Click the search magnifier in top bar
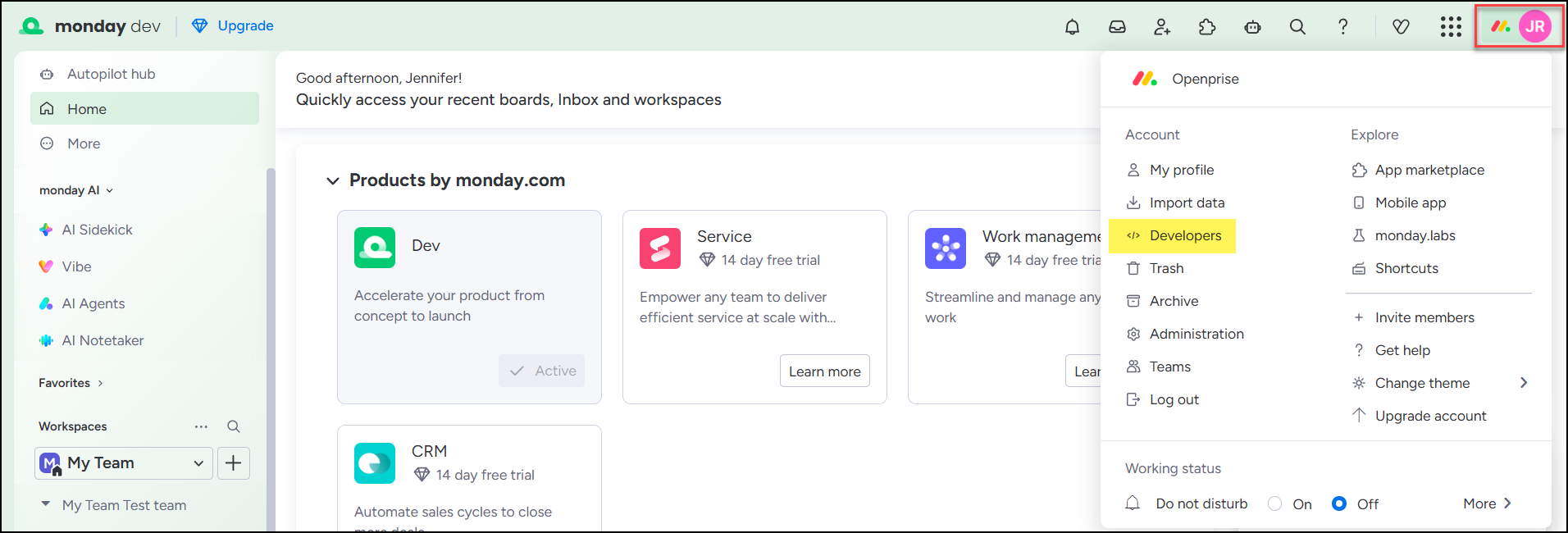Image resolution: width=1568 pixels, height=533 pixels. [x=1297, y=27]
